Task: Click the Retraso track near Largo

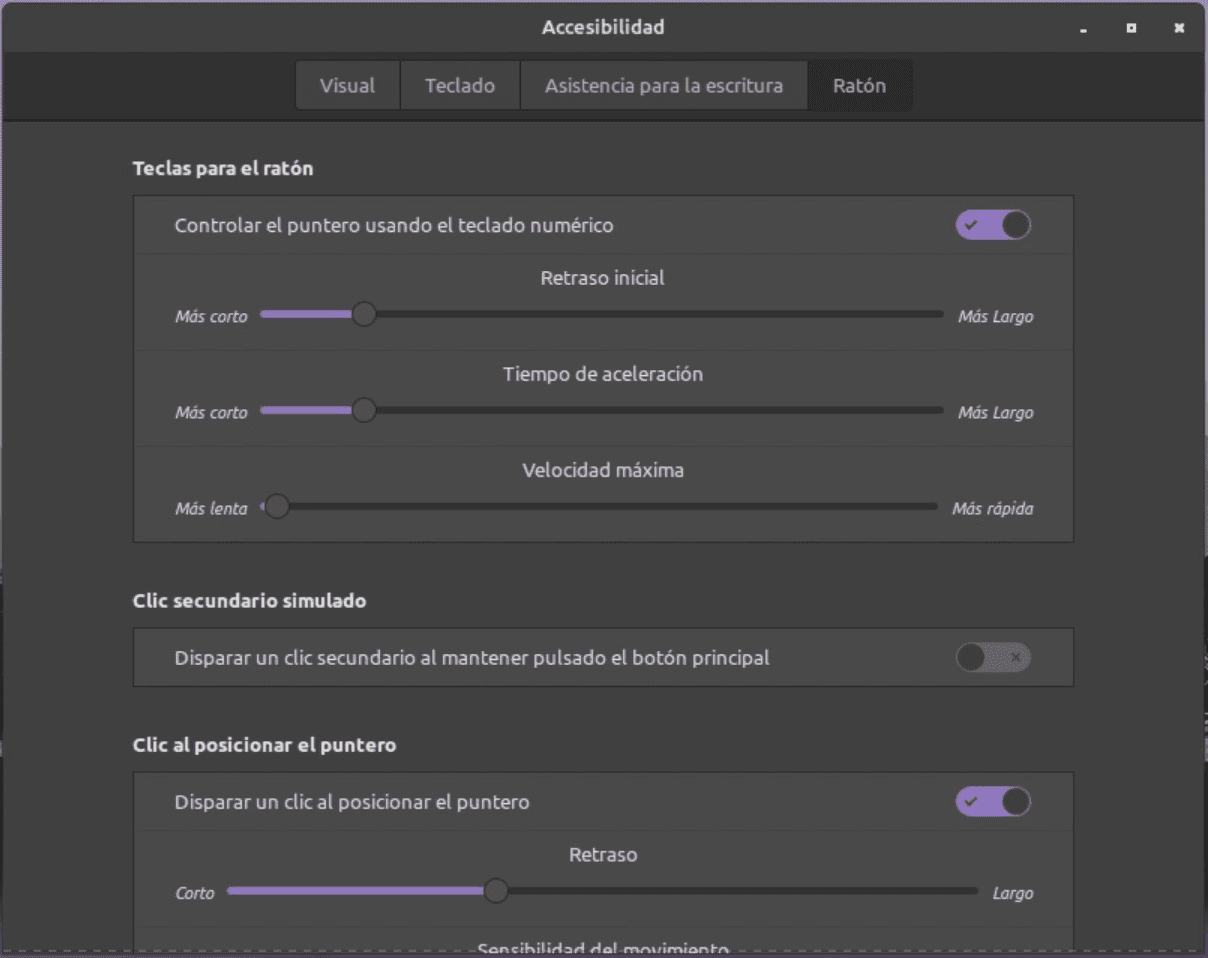Action: point(930,889)
